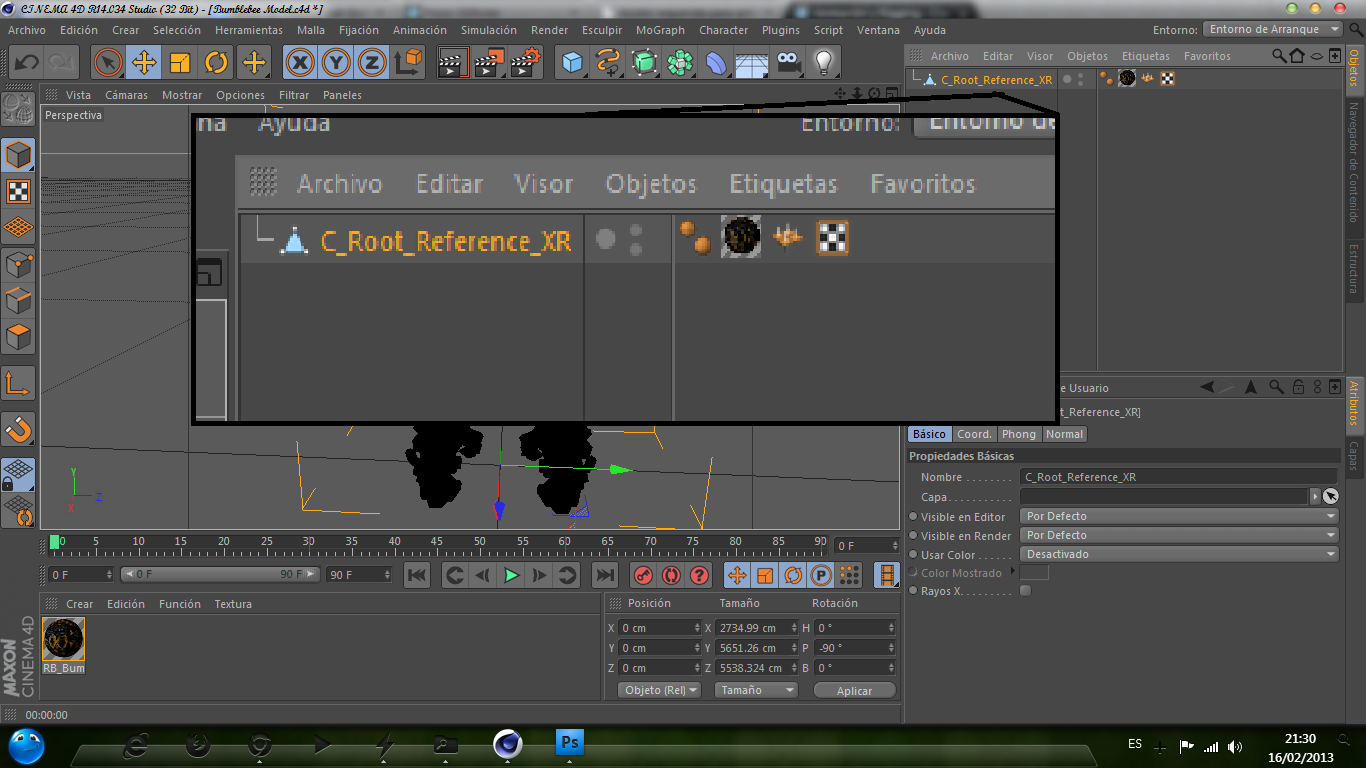This screenshot has width=1366, height=768.
Task: Play the animation forward
Action: coord(511,575)
